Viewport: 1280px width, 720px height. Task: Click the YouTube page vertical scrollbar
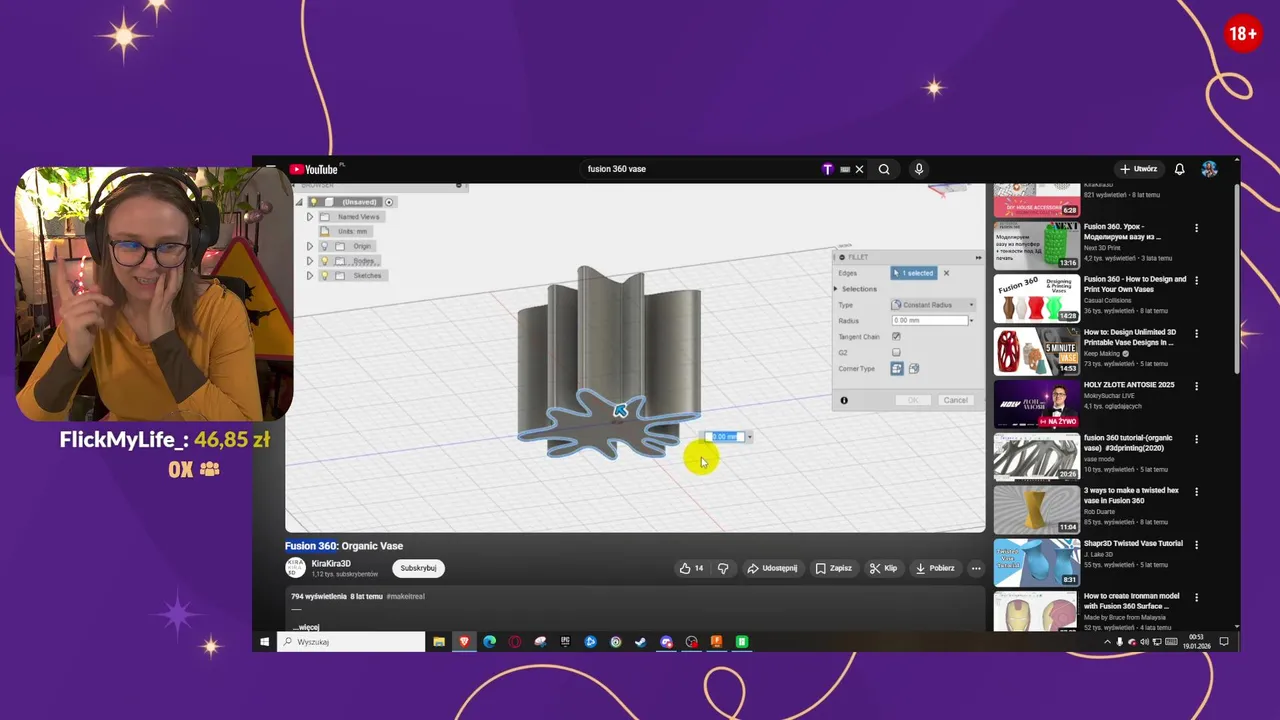(1237, 280)
